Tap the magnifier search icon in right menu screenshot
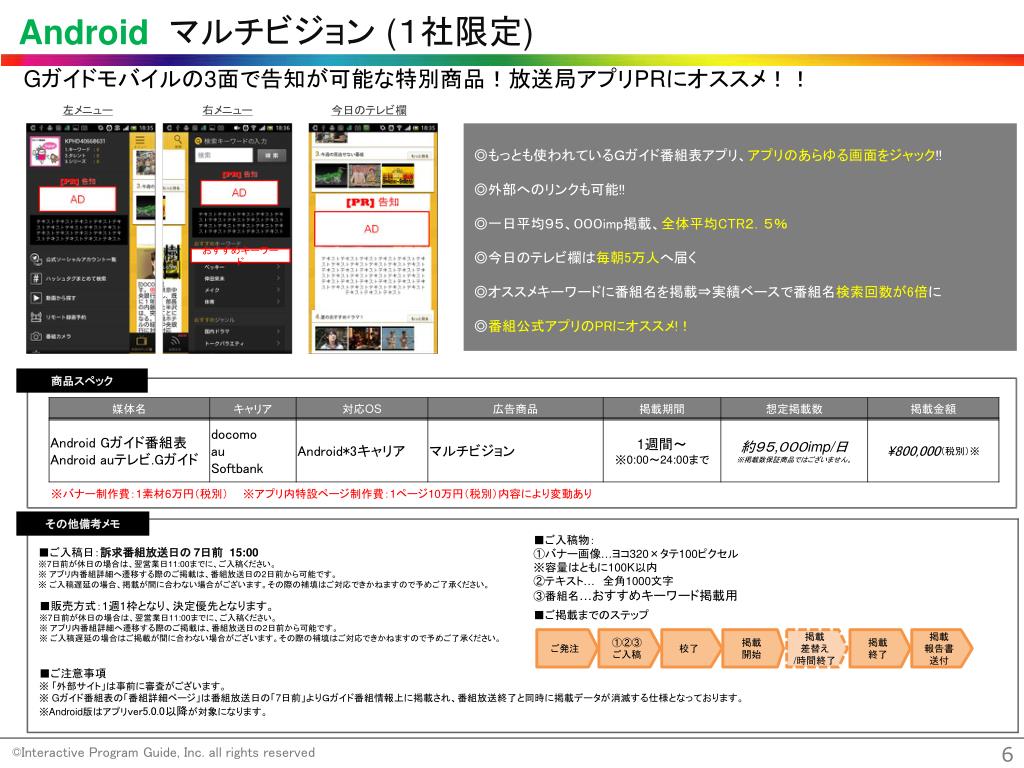 click(177, 140)
